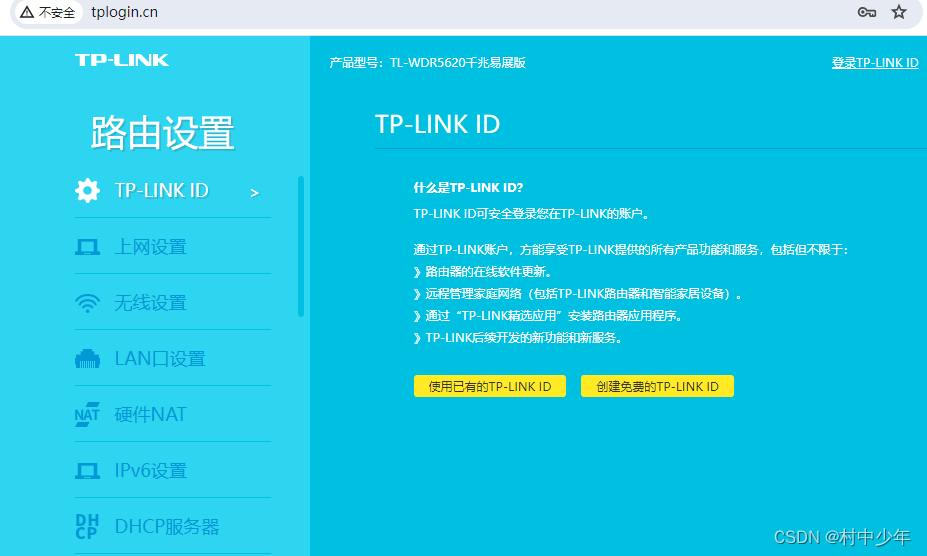Click 使用已有的TP-LINK ID button
The width and height of the screenshot is (927, 556).
coord(490,386)
